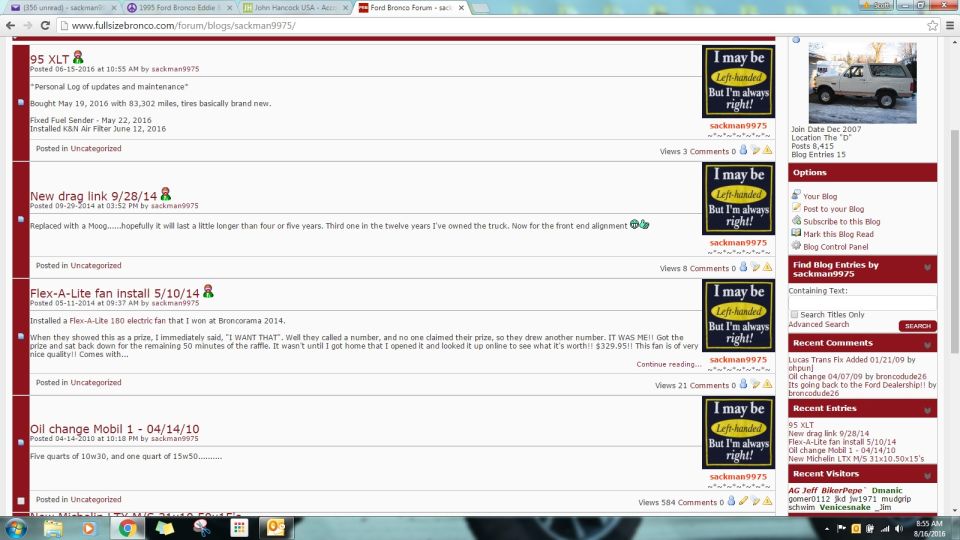Click the Subscribe to this Blog icon
This screenshot has width=960, height=540.
pyautogui.click(x=796, y=220)
